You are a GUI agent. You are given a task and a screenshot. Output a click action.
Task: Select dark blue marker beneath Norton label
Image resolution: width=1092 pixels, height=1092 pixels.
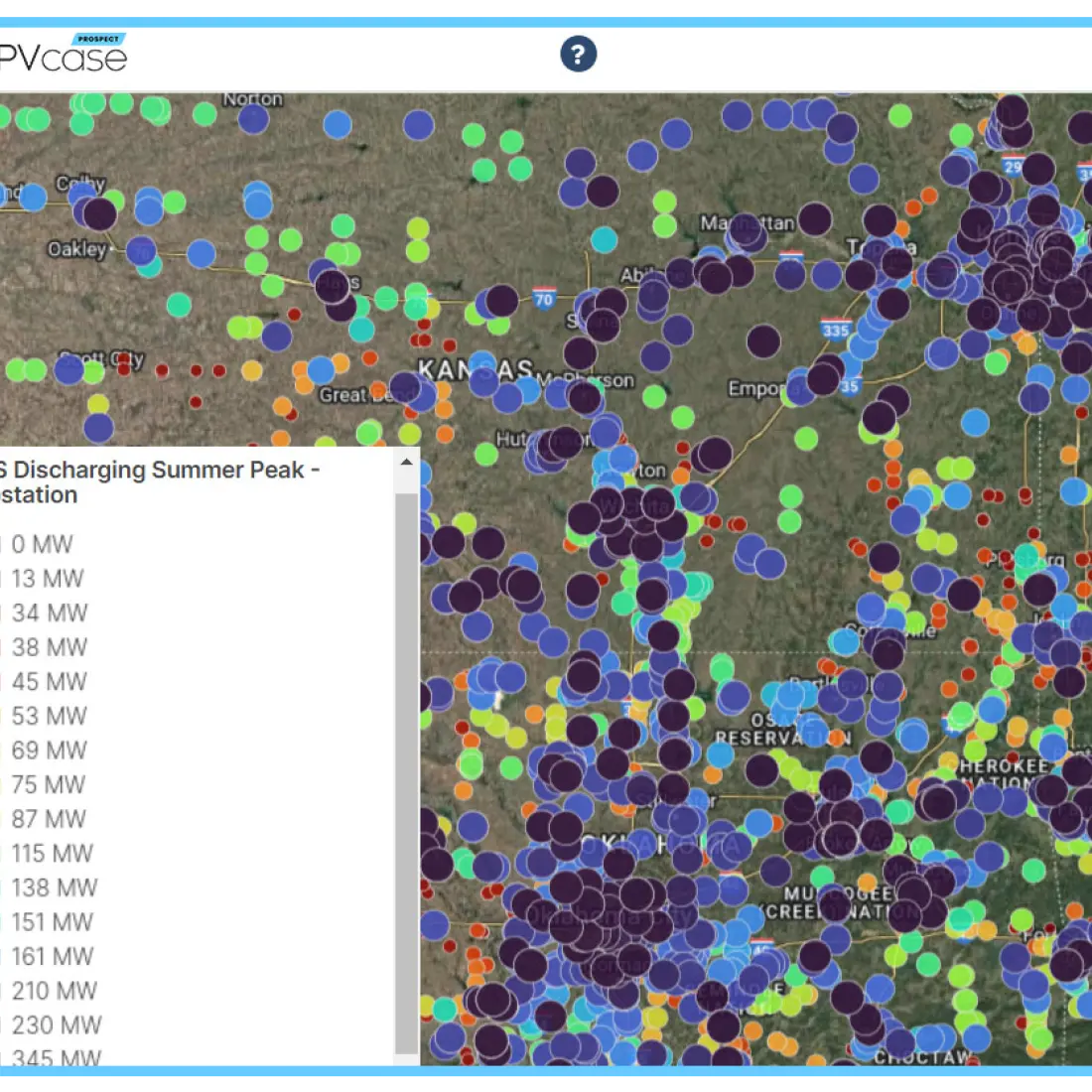pos(253,119)
